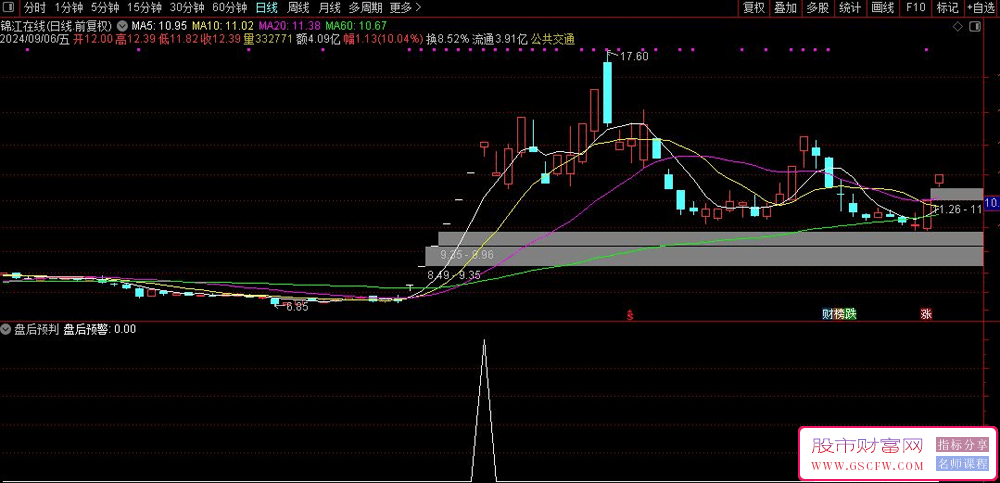The image size is (1000, 483).
Task: Click the 公共交通 sector label
Action: [x=553, y=39]
